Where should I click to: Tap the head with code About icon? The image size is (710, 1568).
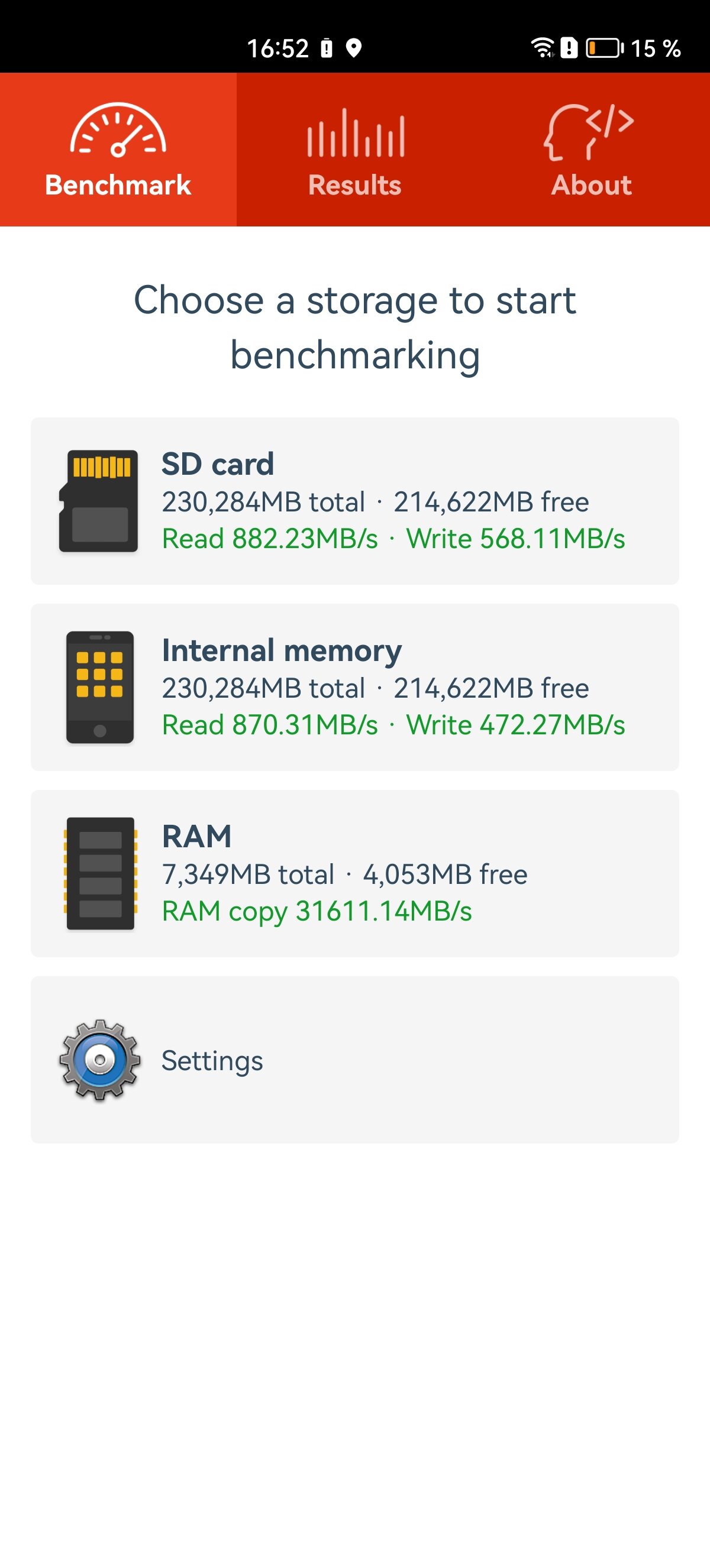589,131
